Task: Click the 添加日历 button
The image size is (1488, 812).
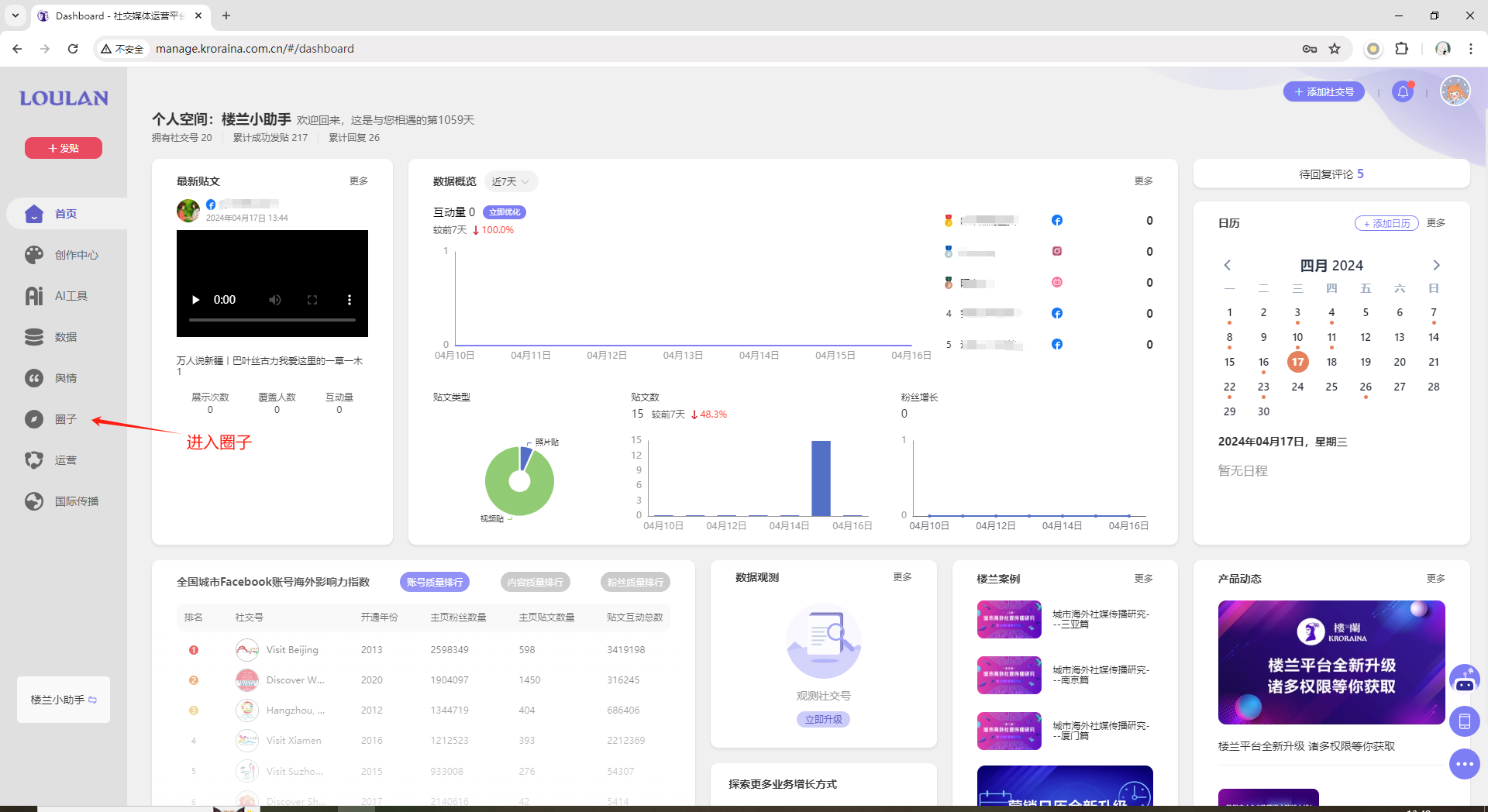Action: [1386, 223]
